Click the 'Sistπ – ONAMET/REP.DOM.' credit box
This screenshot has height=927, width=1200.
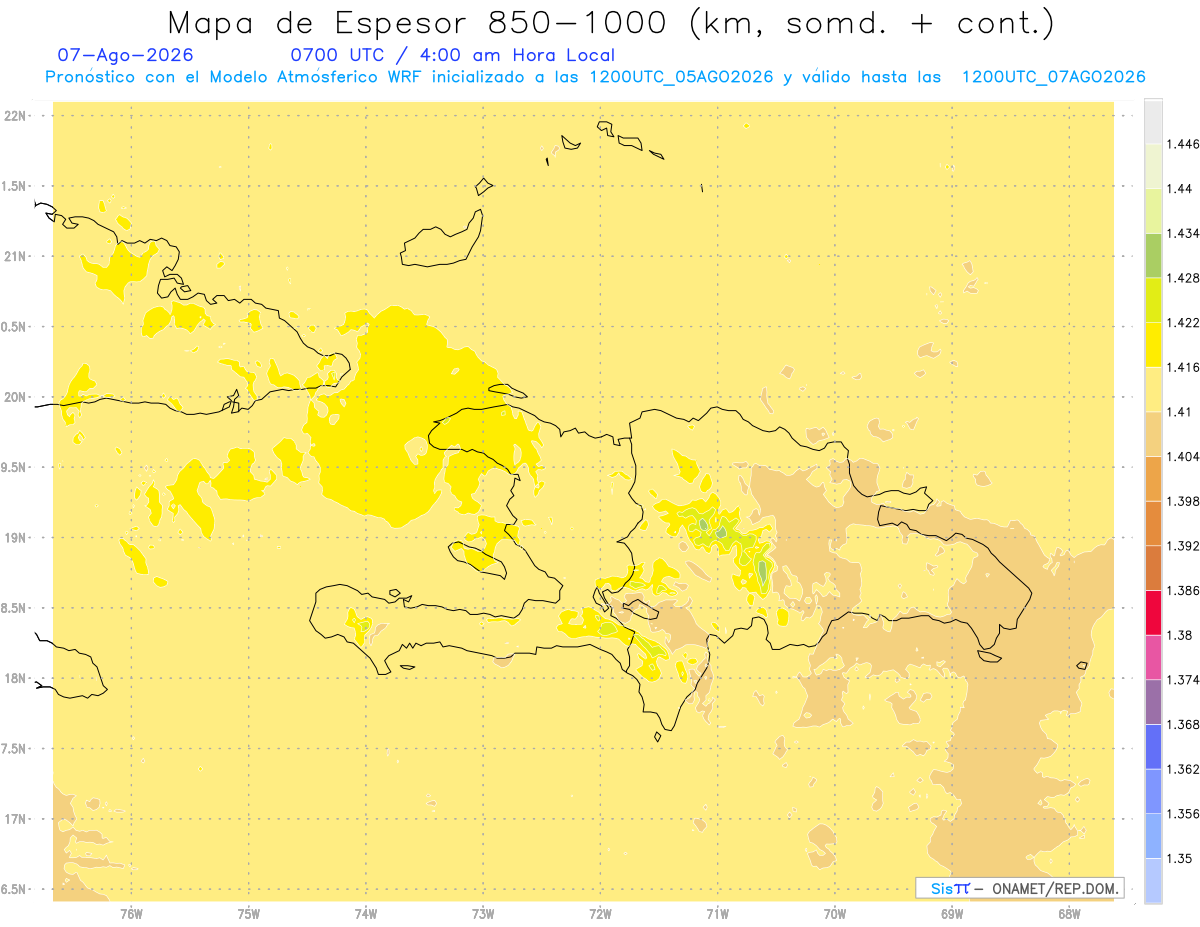coord(1020,888)
